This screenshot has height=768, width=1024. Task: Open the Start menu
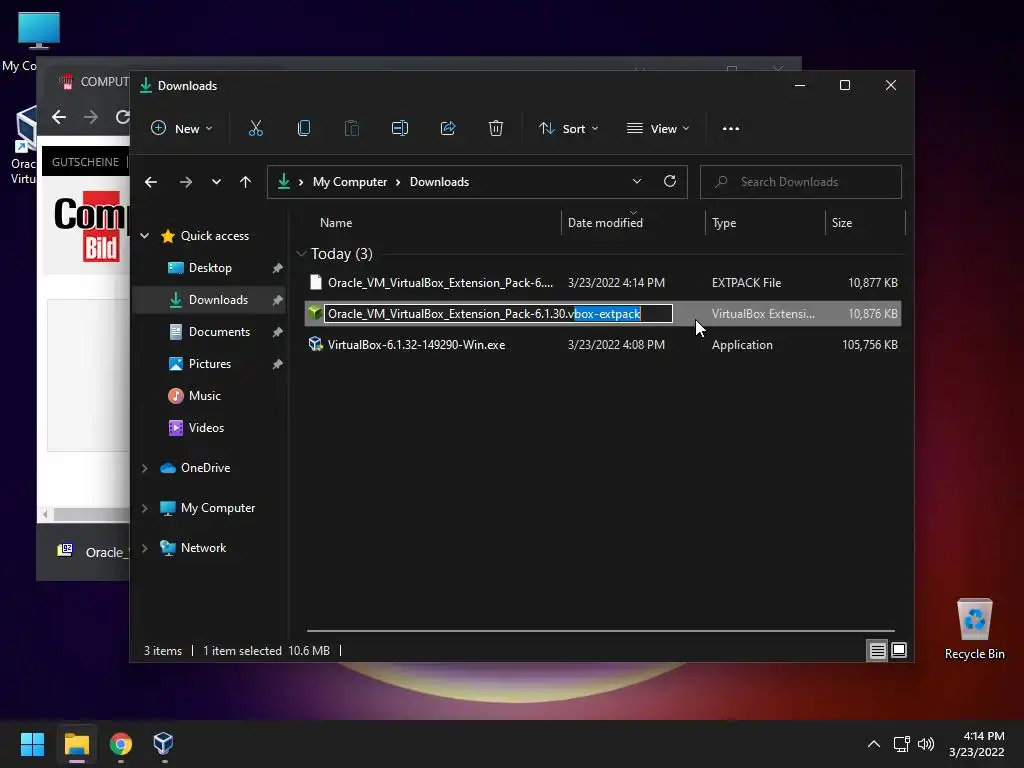pyautogui.click(x=32, y=744)
